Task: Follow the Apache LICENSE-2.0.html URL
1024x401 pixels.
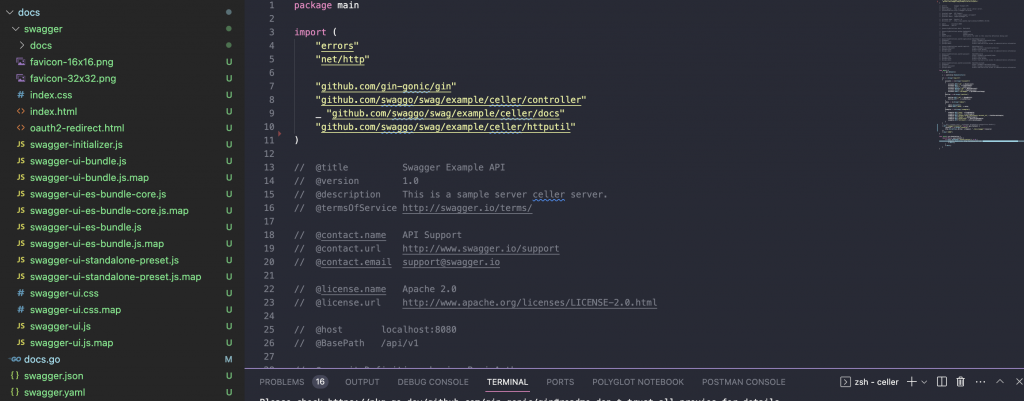Action: tap(530, 303)
